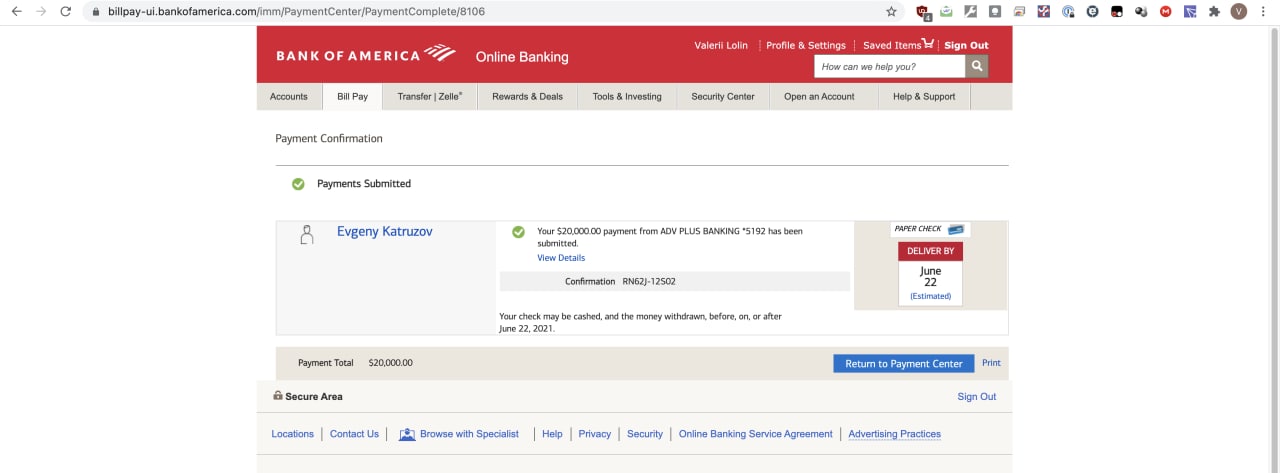Click the How can we help search field
Image resolution: width=1280 pixels, height=473 pixels.
click(890, 66)
